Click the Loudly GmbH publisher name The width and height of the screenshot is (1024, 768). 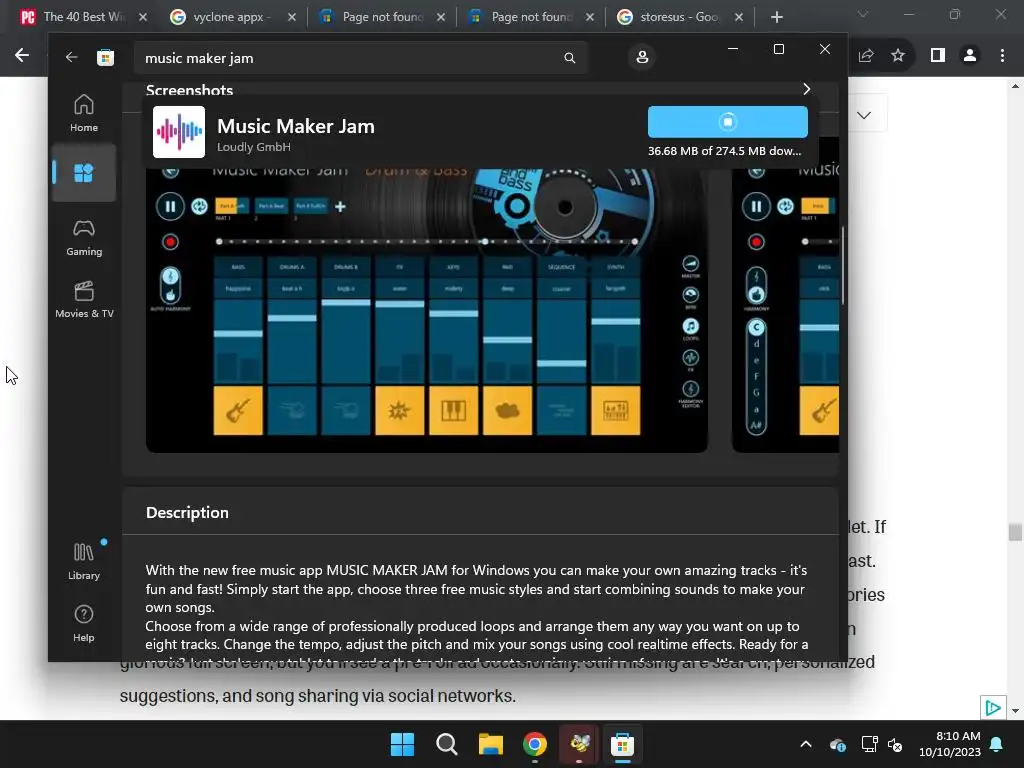click(x=253, y=147)
